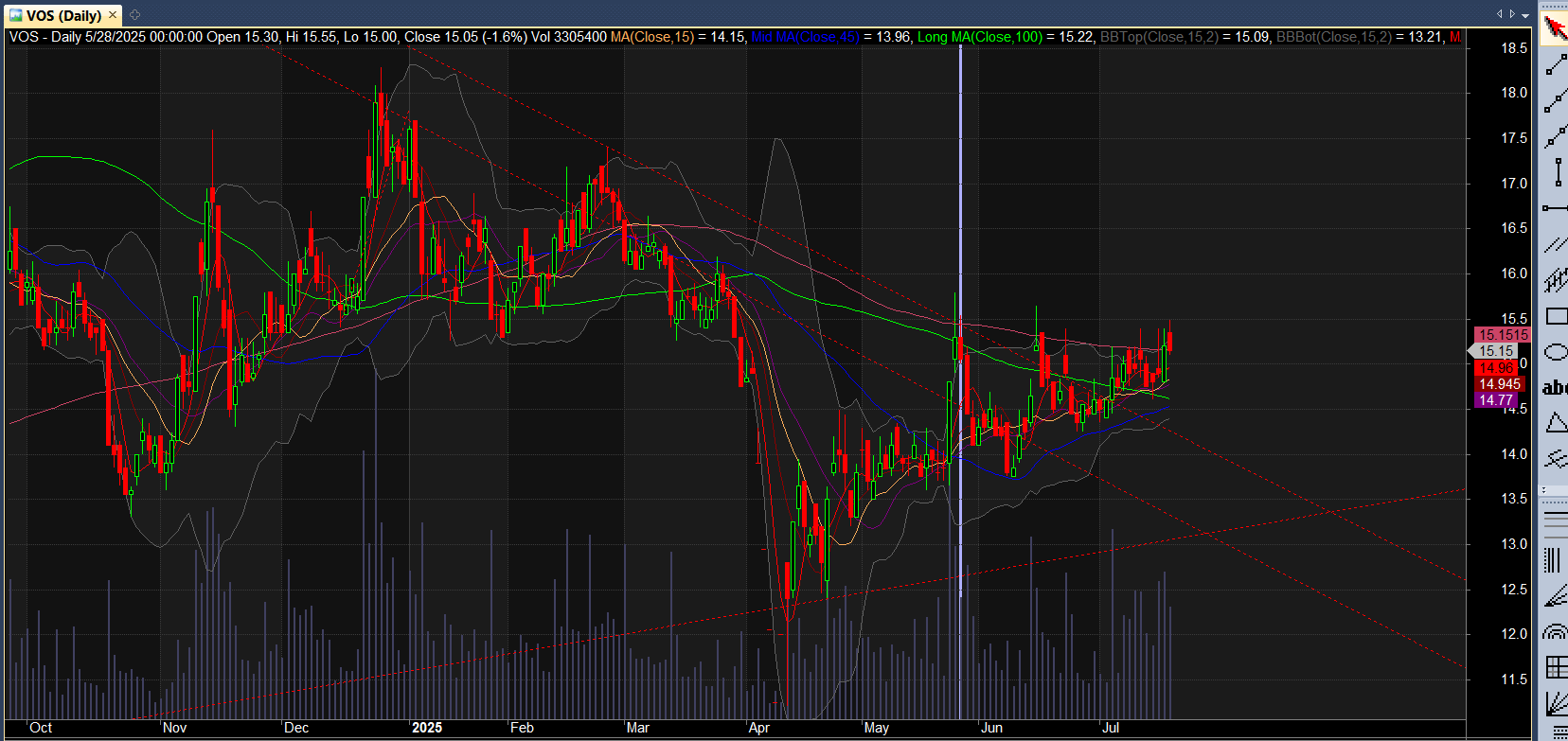Select the horizontal line drawing tool

1555,208
